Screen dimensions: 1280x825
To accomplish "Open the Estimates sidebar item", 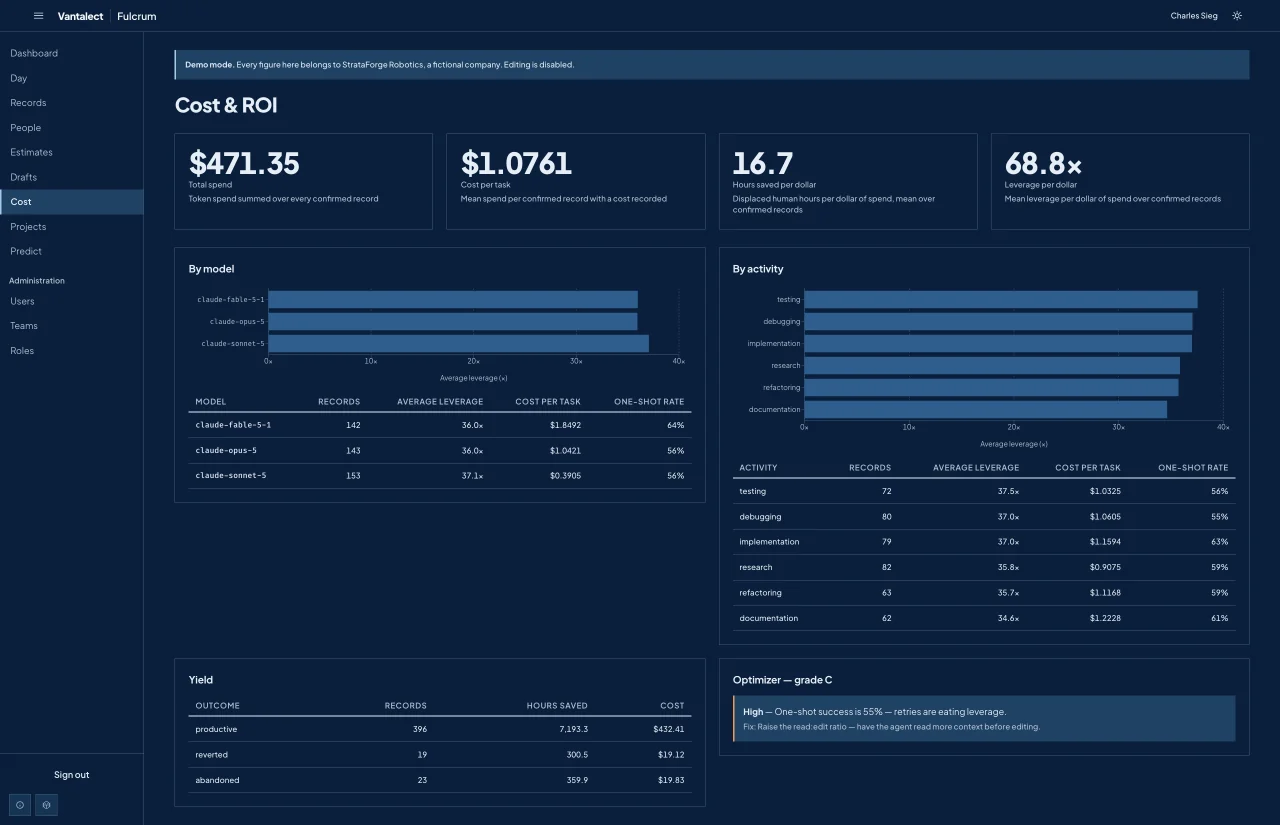I will (71, 152).
